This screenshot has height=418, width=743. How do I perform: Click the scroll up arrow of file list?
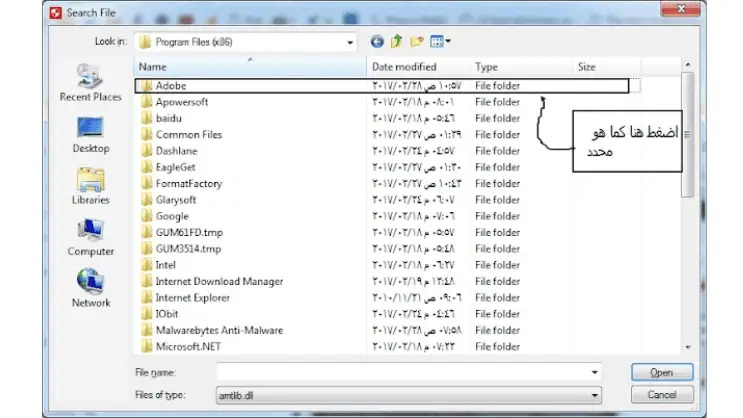coord(688,64)
